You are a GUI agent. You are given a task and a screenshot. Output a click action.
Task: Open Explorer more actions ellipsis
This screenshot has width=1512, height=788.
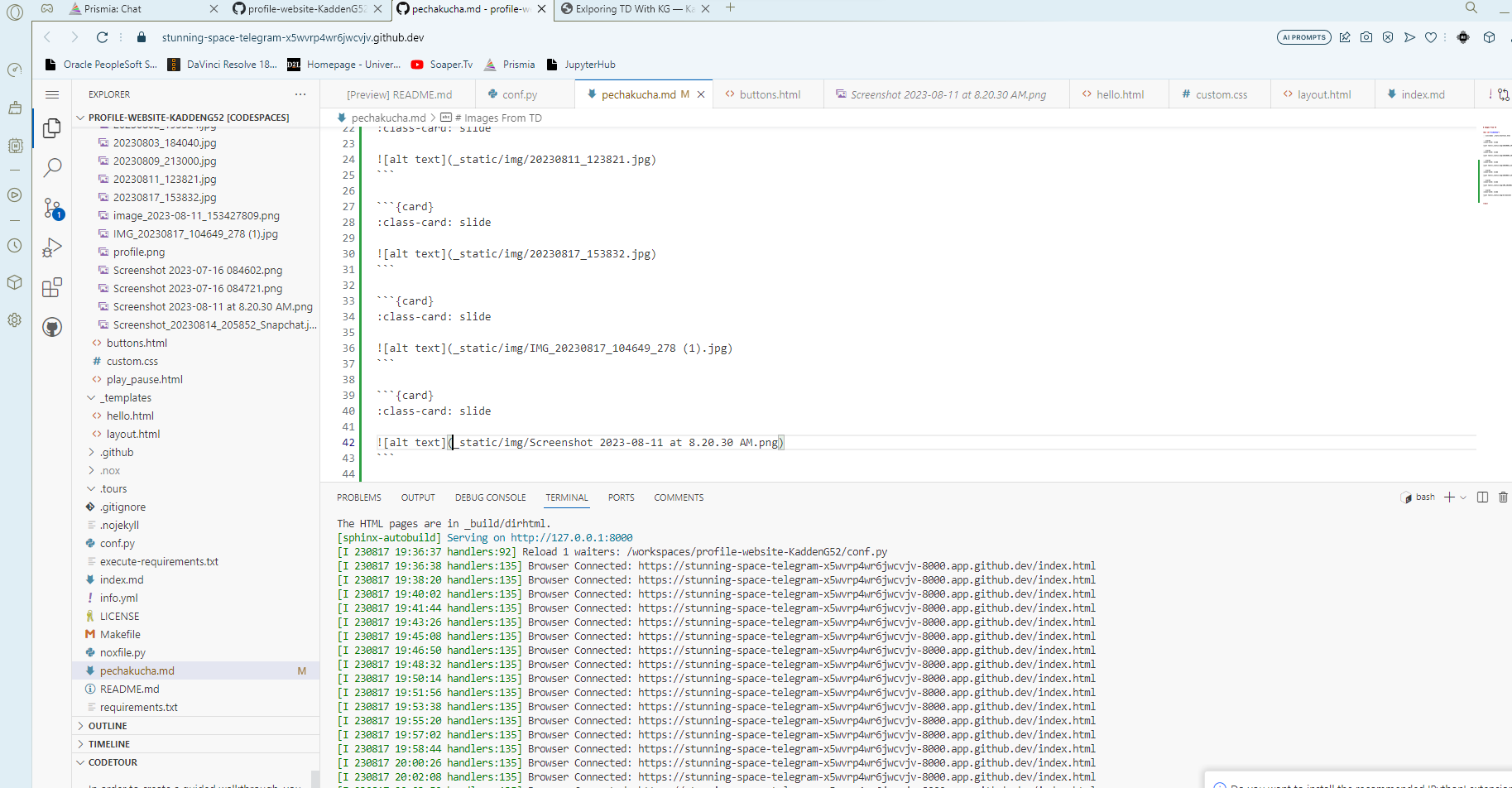(x=300, y=94)
